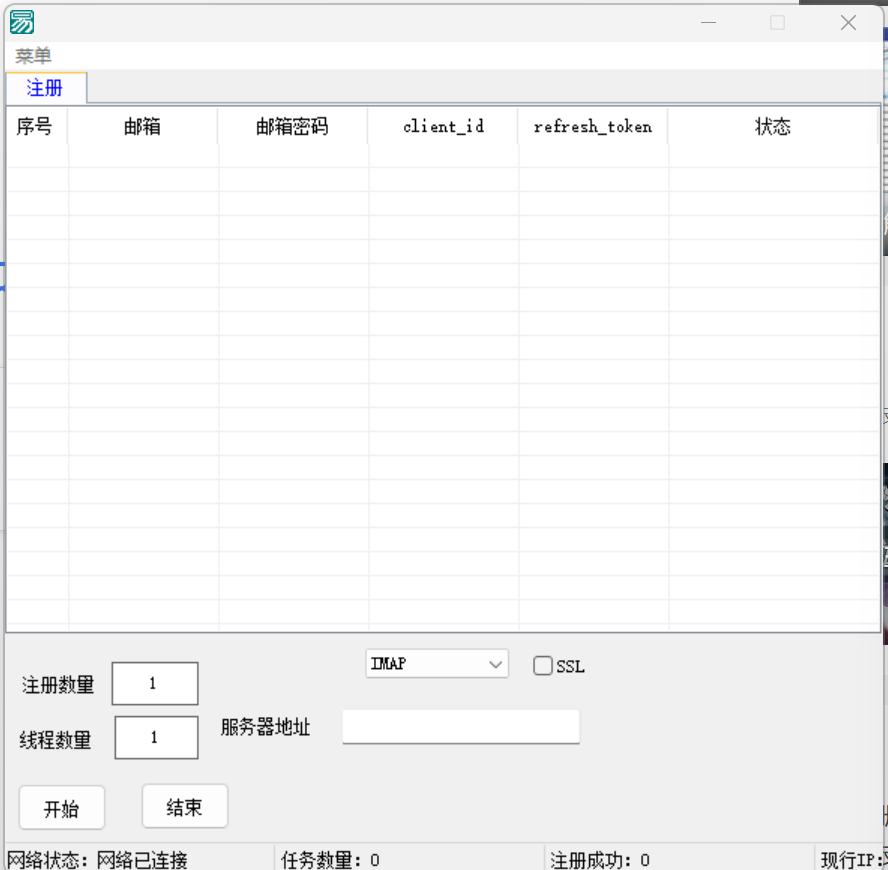Click the 开始 button to start
The width and height of the screenshot is (888, 870).
tap(61, 807)
